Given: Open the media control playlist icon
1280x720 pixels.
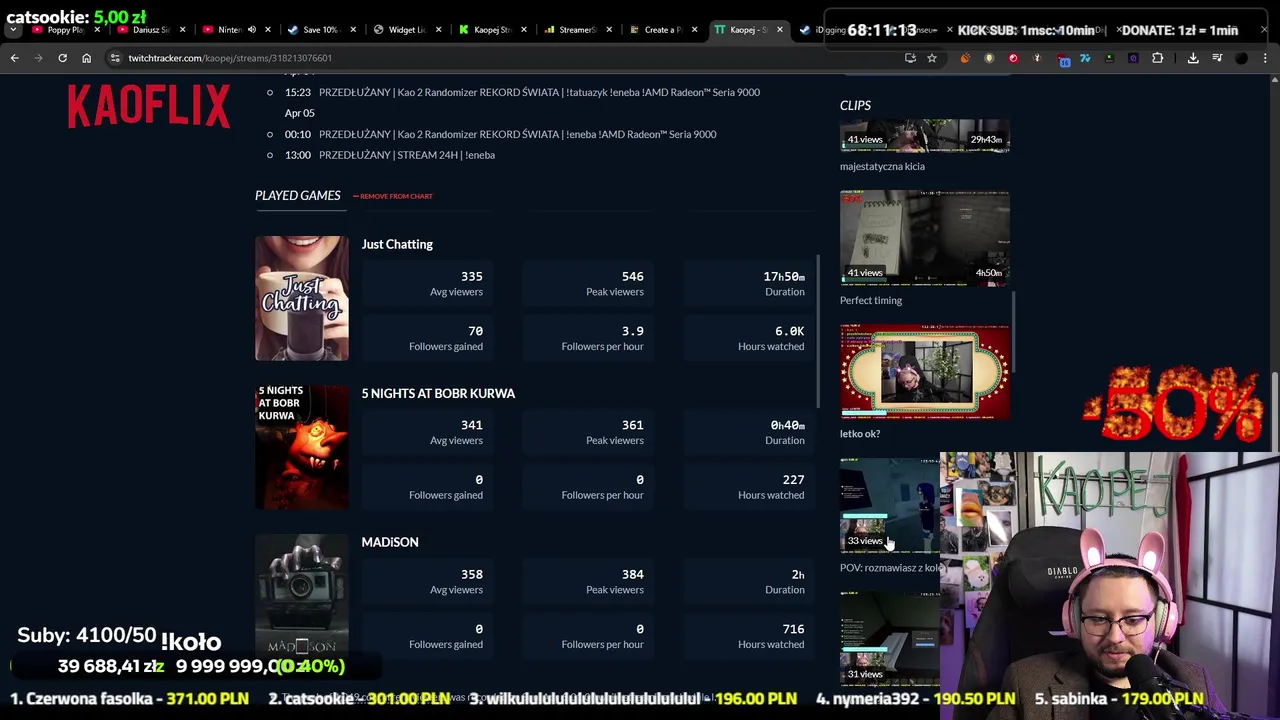Looking at the screenshot, I should click(x=1217, y=58).
